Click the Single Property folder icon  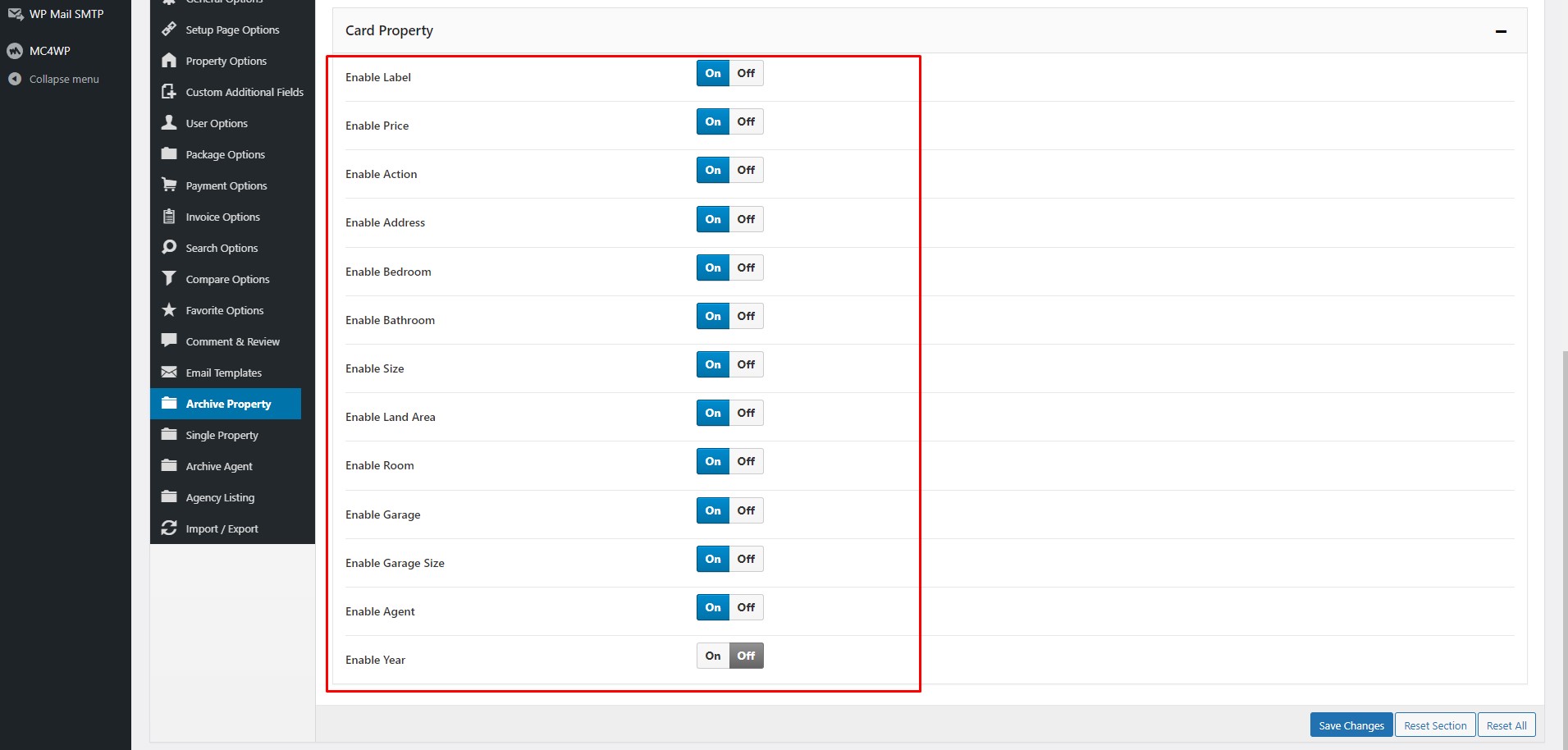pyautogui.click(x=169, y=435)
